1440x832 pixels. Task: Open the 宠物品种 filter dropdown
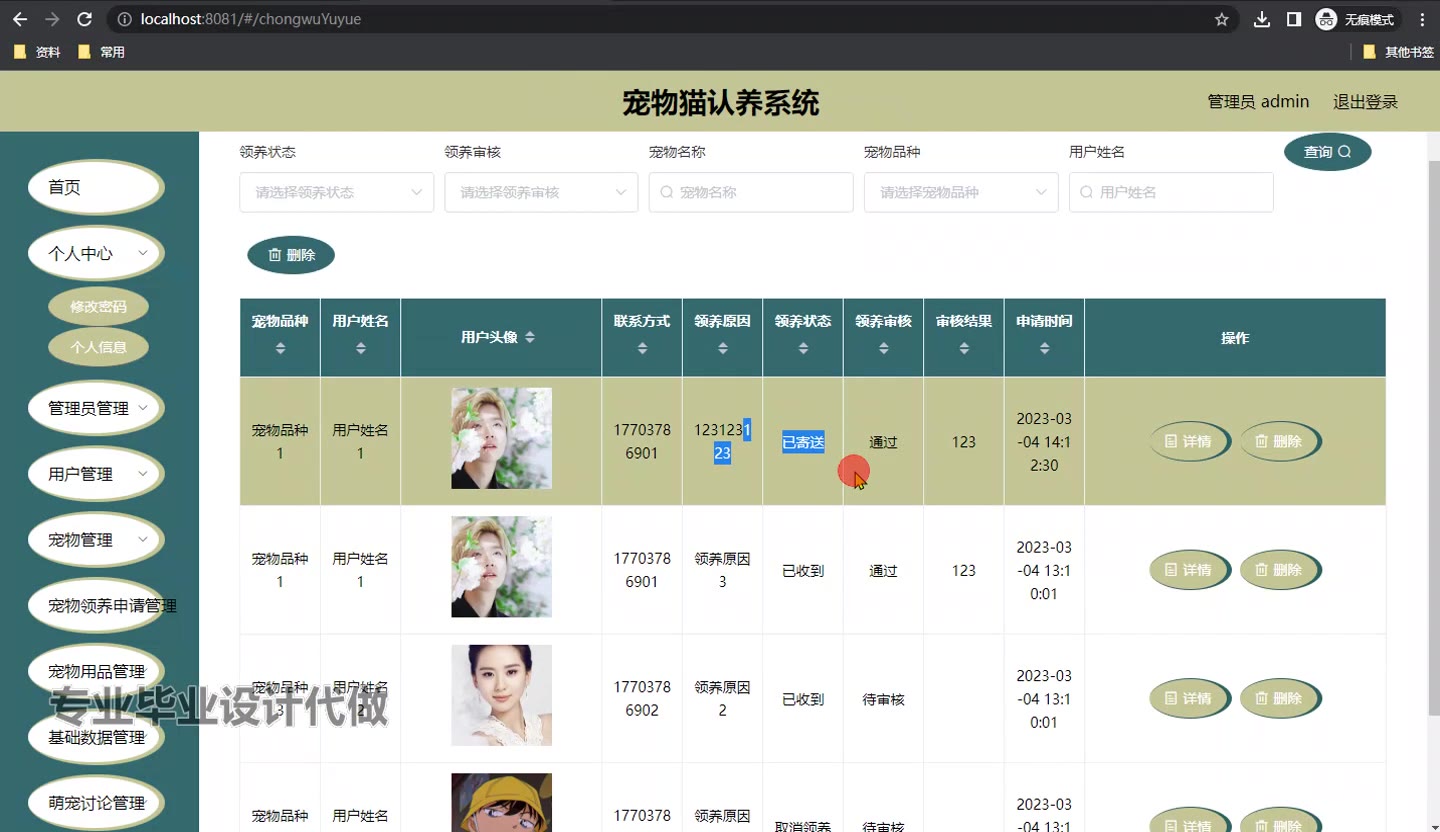pos(961,192)
